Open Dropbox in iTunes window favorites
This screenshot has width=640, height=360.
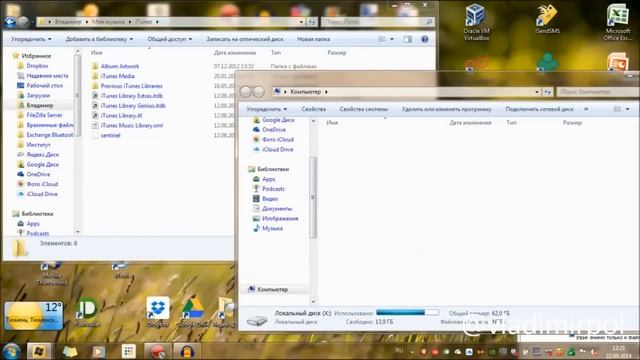(x=37, y=66)
